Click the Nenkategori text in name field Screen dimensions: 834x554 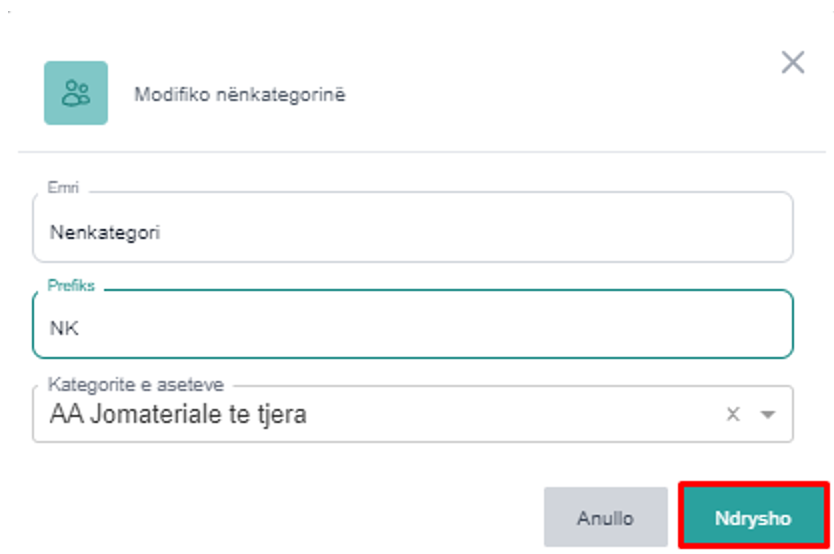tap(105, 232)
